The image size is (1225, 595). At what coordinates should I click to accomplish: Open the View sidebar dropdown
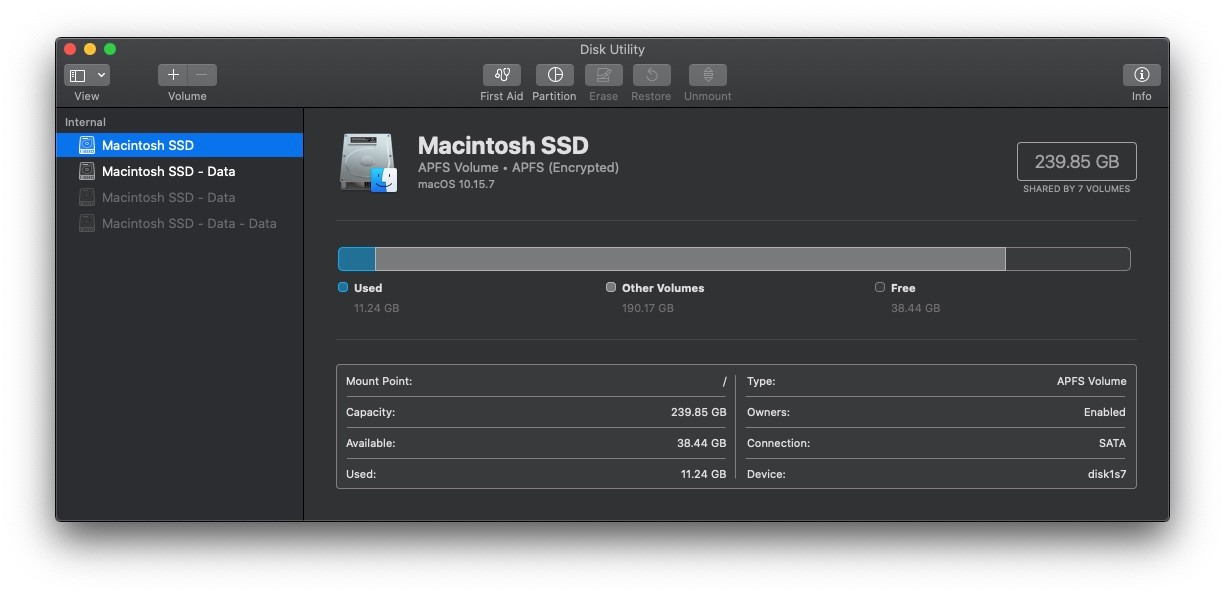click(87, 75)
